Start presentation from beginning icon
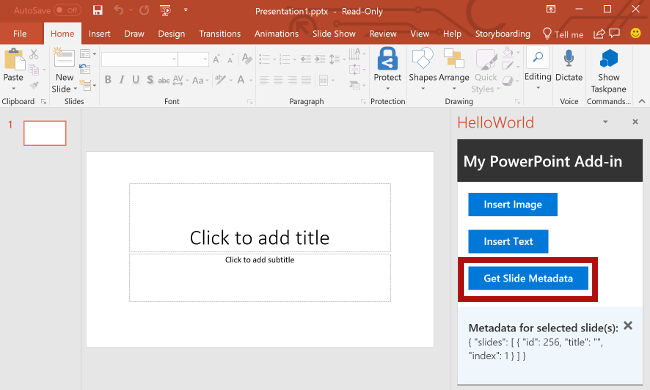The height and width of the screenshot is (390, 650). pyautogui.click(x=165, y=10)
